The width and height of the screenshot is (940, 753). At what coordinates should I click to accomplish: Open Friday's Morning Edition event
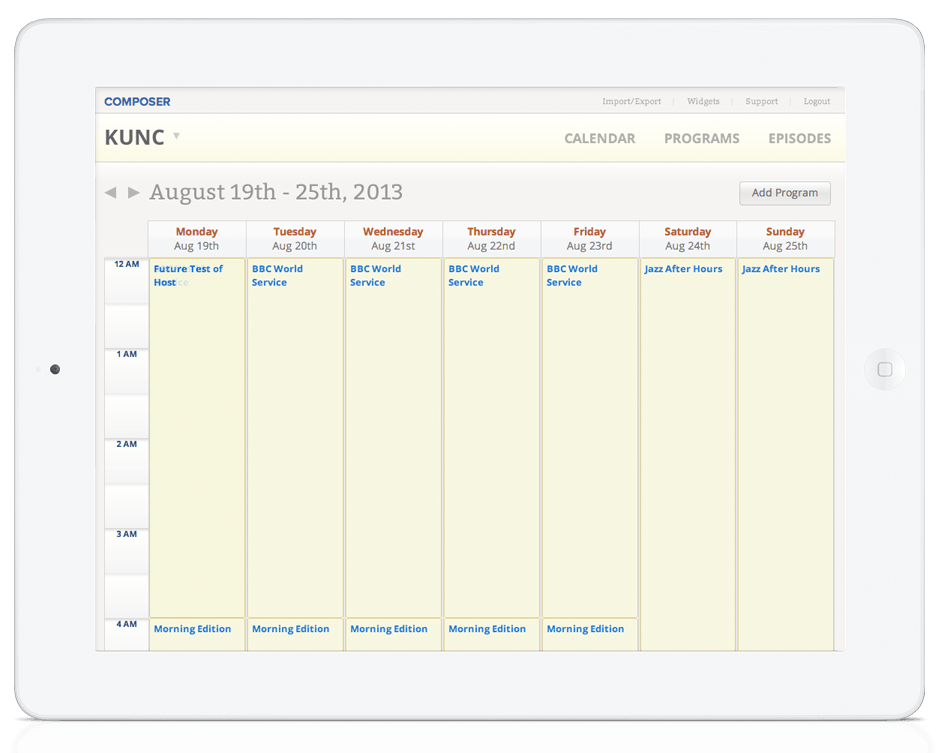[x=585, y=628]
